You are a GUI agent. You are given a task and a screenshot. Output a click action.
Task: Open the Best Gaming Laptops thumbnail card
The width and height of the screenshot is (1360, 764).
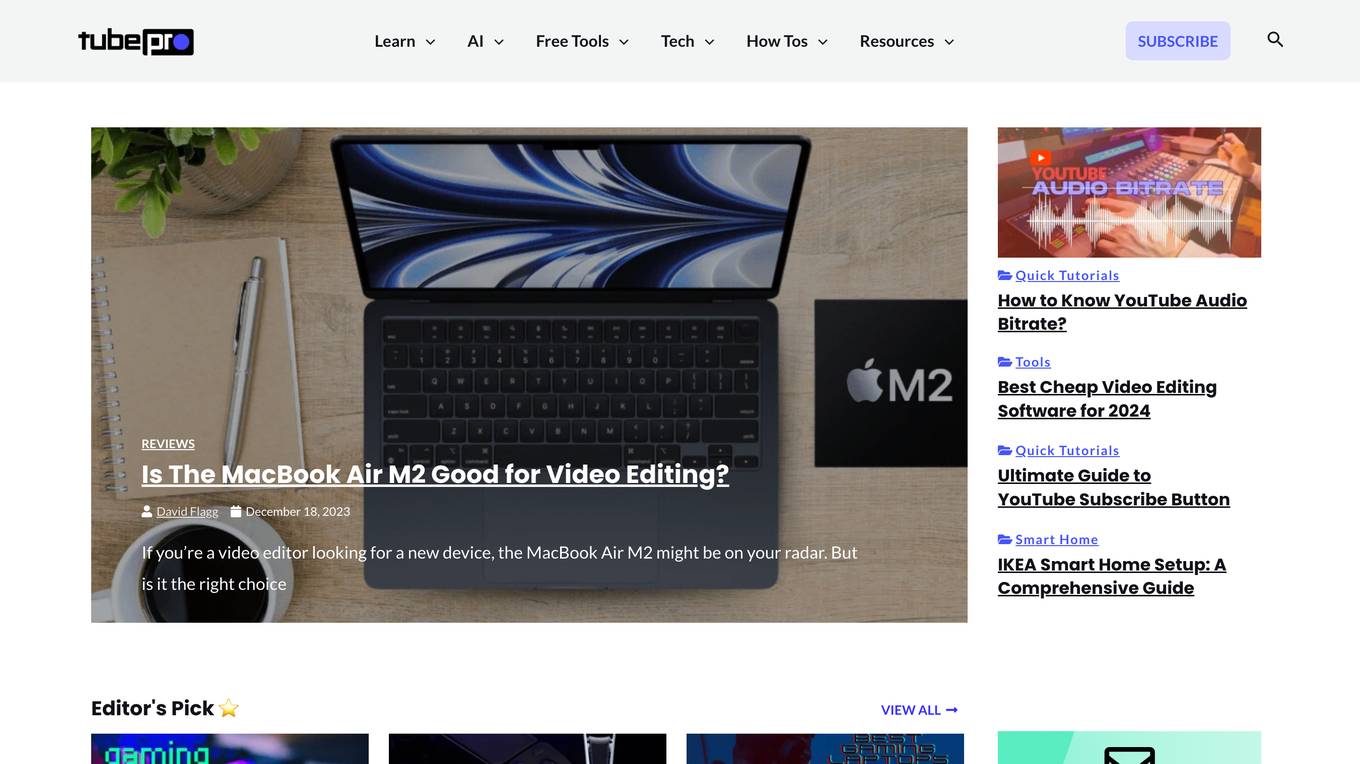coord(825,749)
